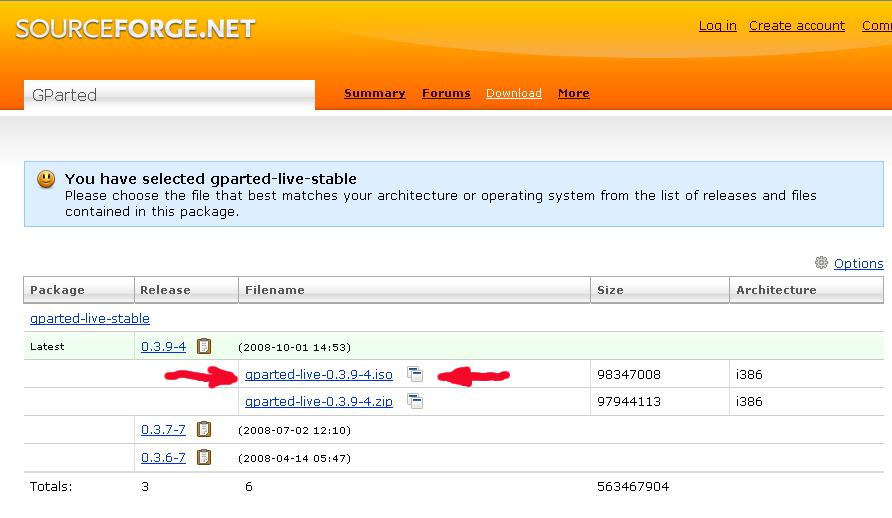Viewport: 892px width, 518px height.
Task: Download gparted-live-0.3.9-4.zip file
Action: [319, 401]
